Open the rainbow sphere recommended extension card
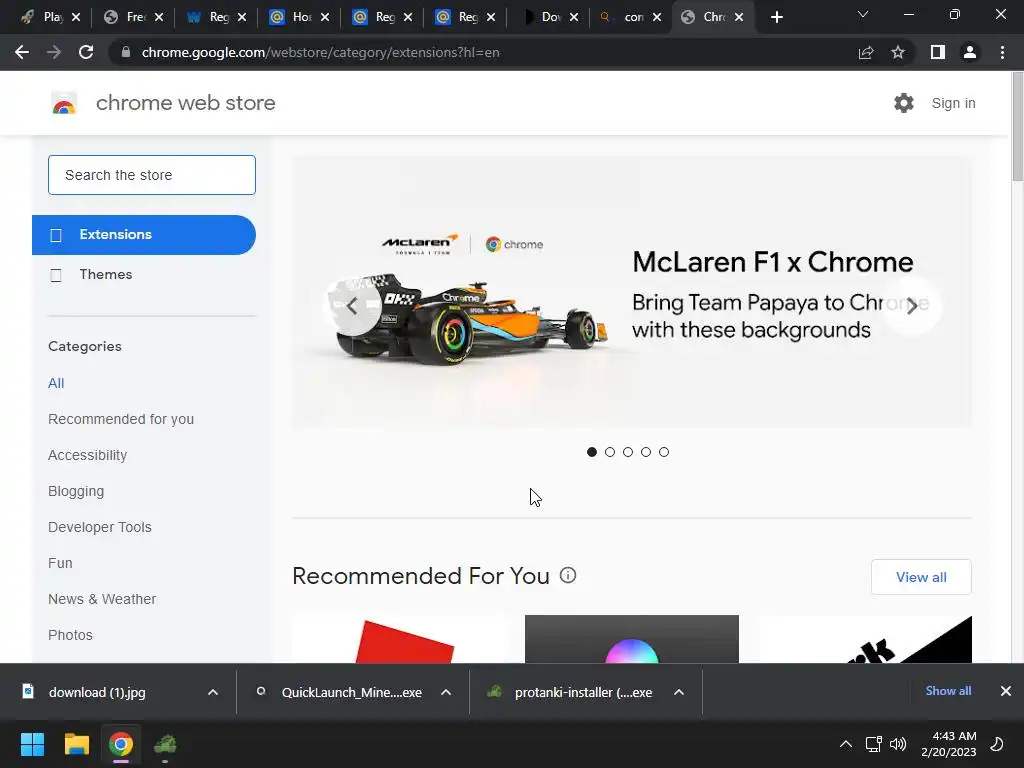Image resolution: width=1024 pixels, height=768 pixels. (632, 639)
